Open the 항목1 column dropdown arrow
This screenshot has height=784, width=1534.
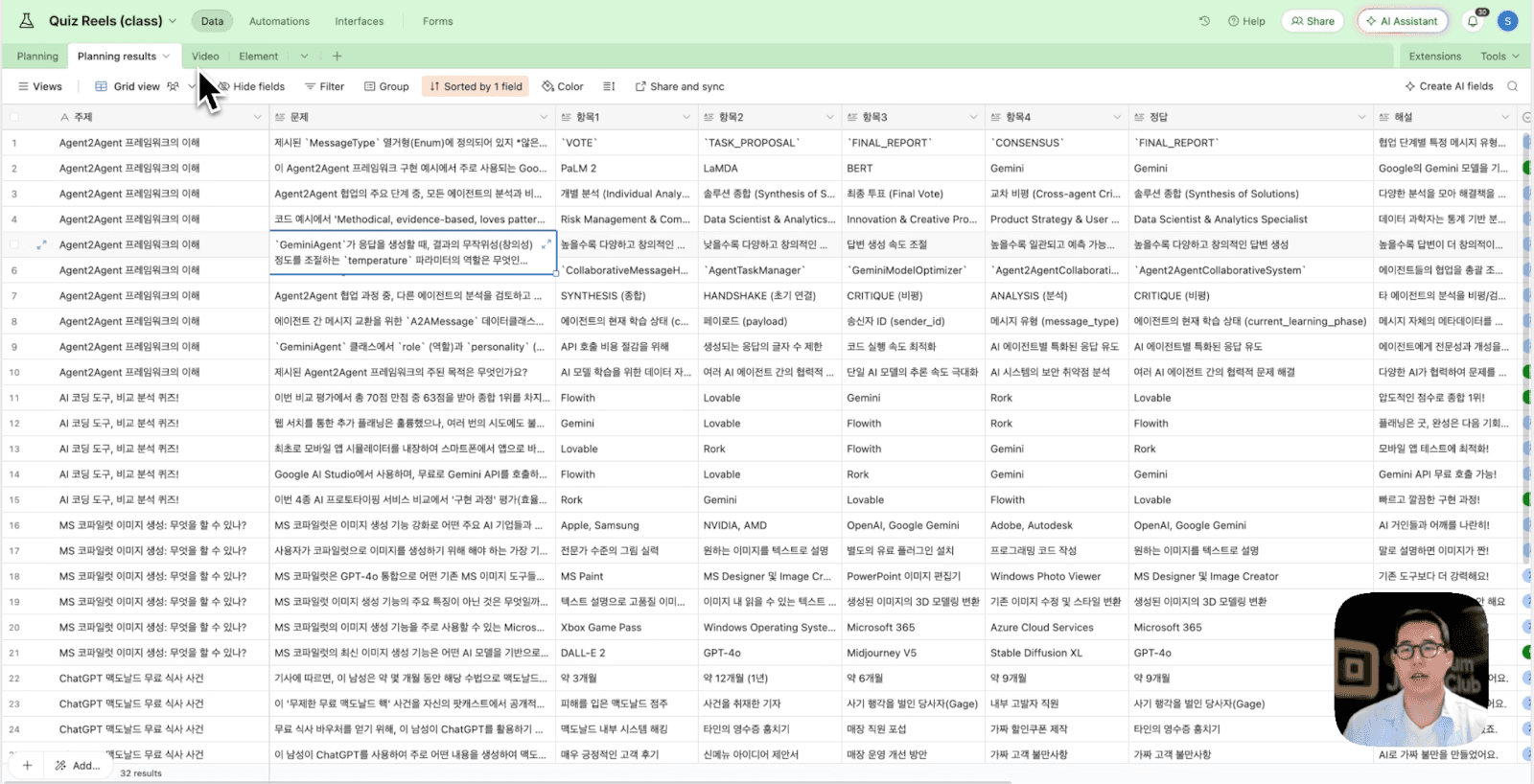coord(686,117)
